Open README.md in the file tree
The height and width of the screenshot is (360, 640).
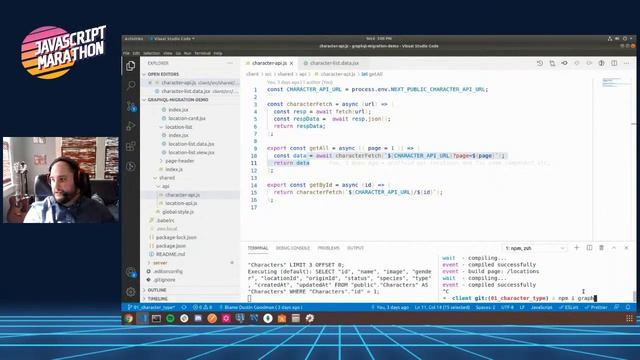(x=170, y=254)
